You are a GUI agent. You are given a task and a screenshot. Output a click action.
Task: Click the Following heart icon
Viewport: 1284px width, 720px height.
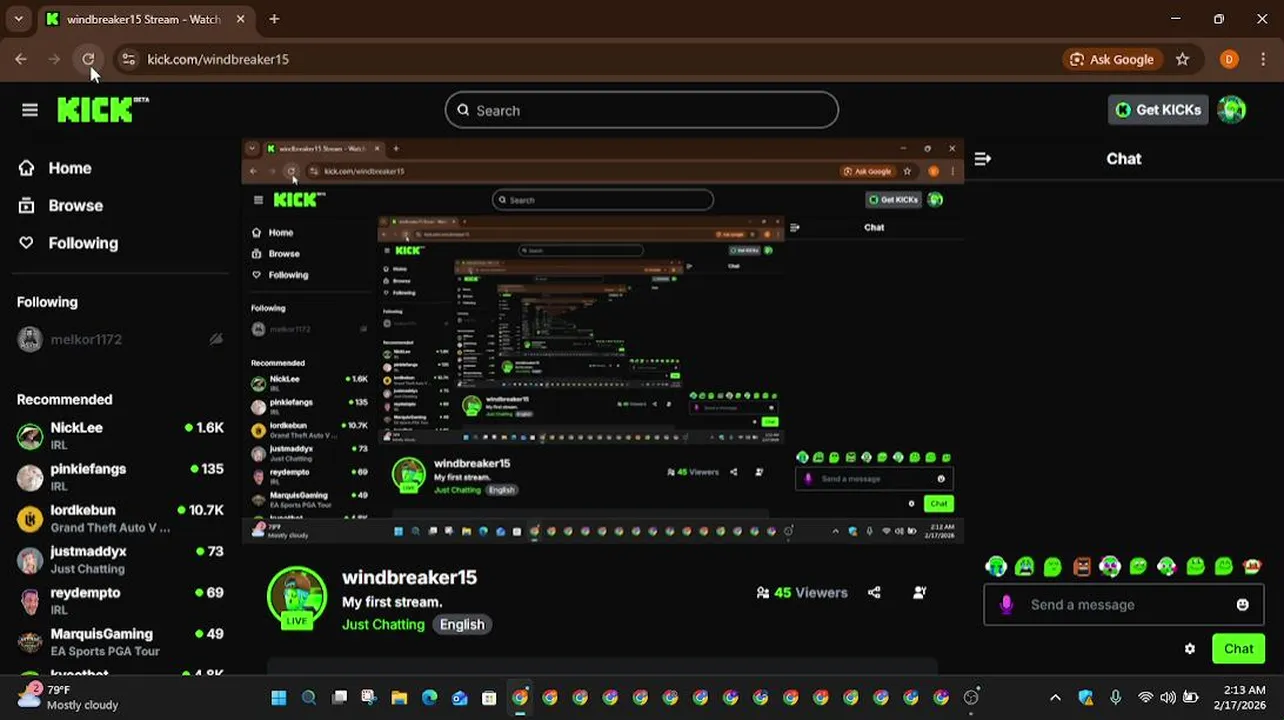pos(27,243)
